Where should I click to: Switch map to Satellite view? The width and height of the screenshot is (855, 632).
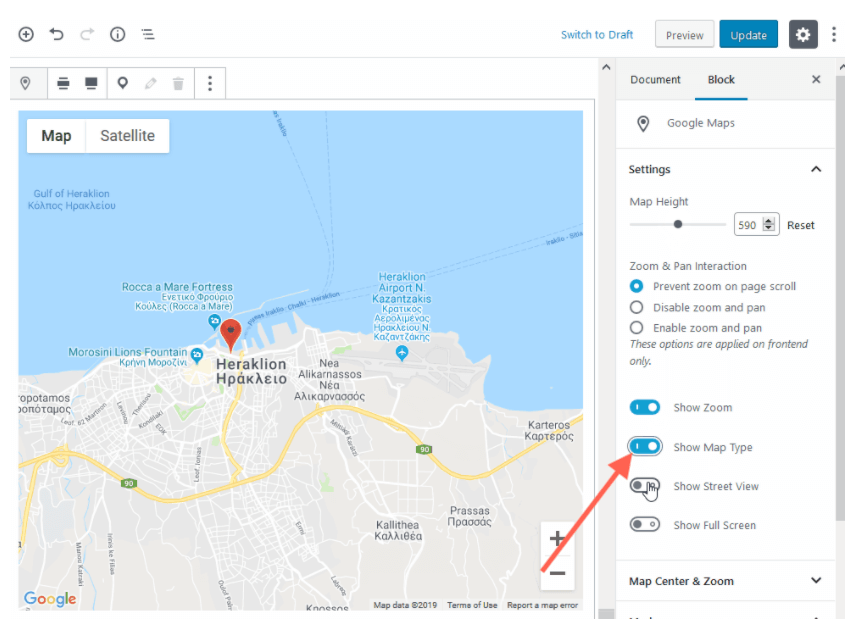[128, 136]
